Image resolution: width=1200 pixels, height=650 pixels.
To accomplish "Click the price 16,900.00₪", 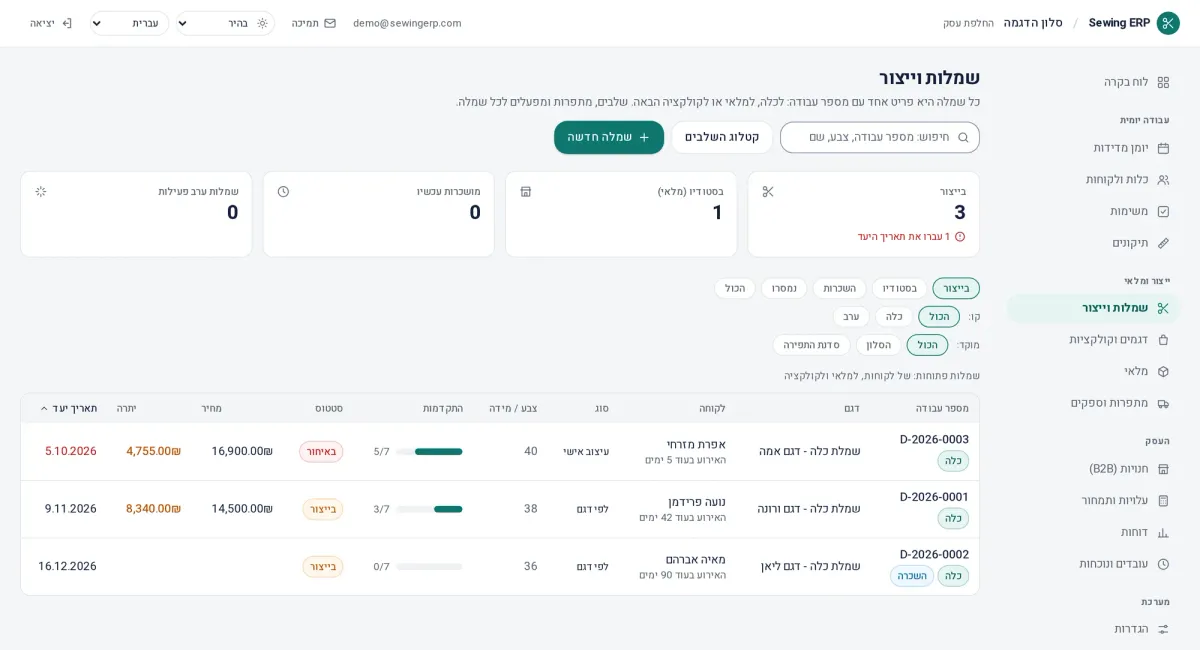I will coord(242,451).
